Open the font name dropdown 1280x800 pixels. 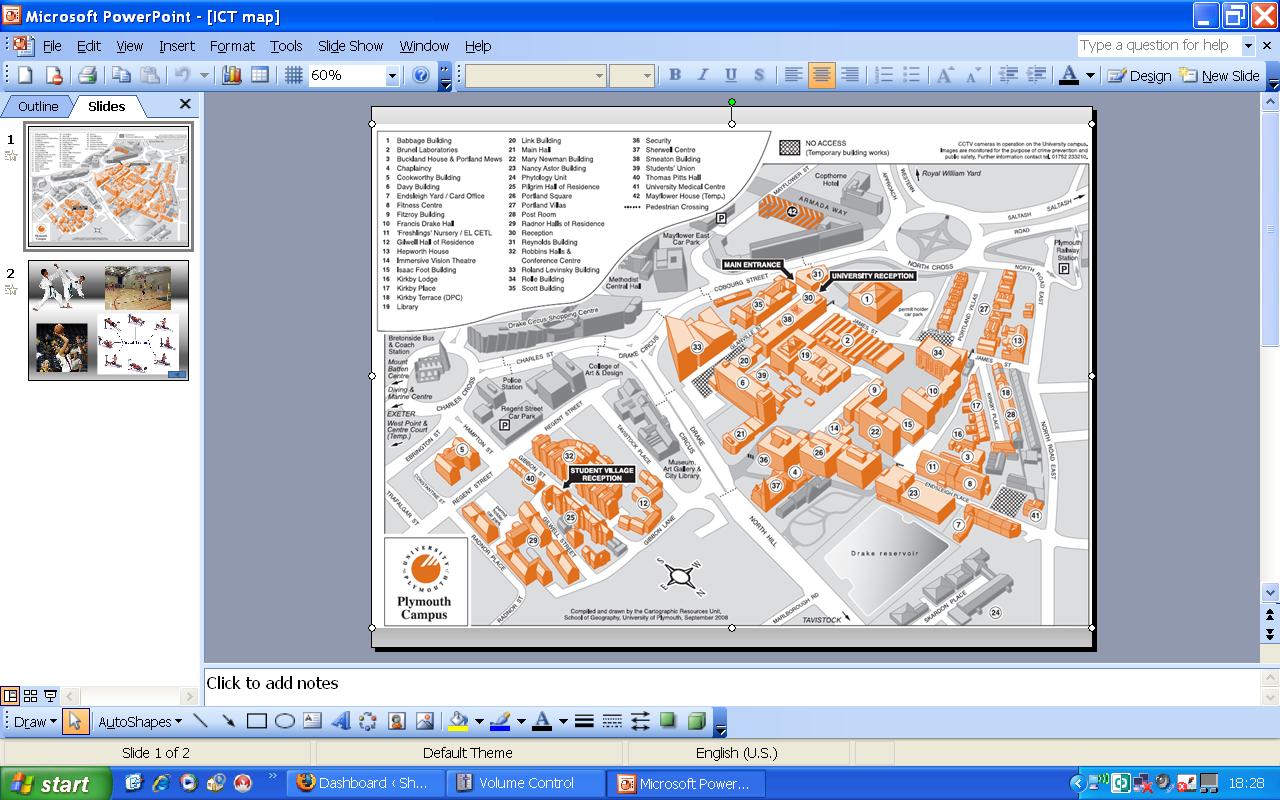[600, 75]
